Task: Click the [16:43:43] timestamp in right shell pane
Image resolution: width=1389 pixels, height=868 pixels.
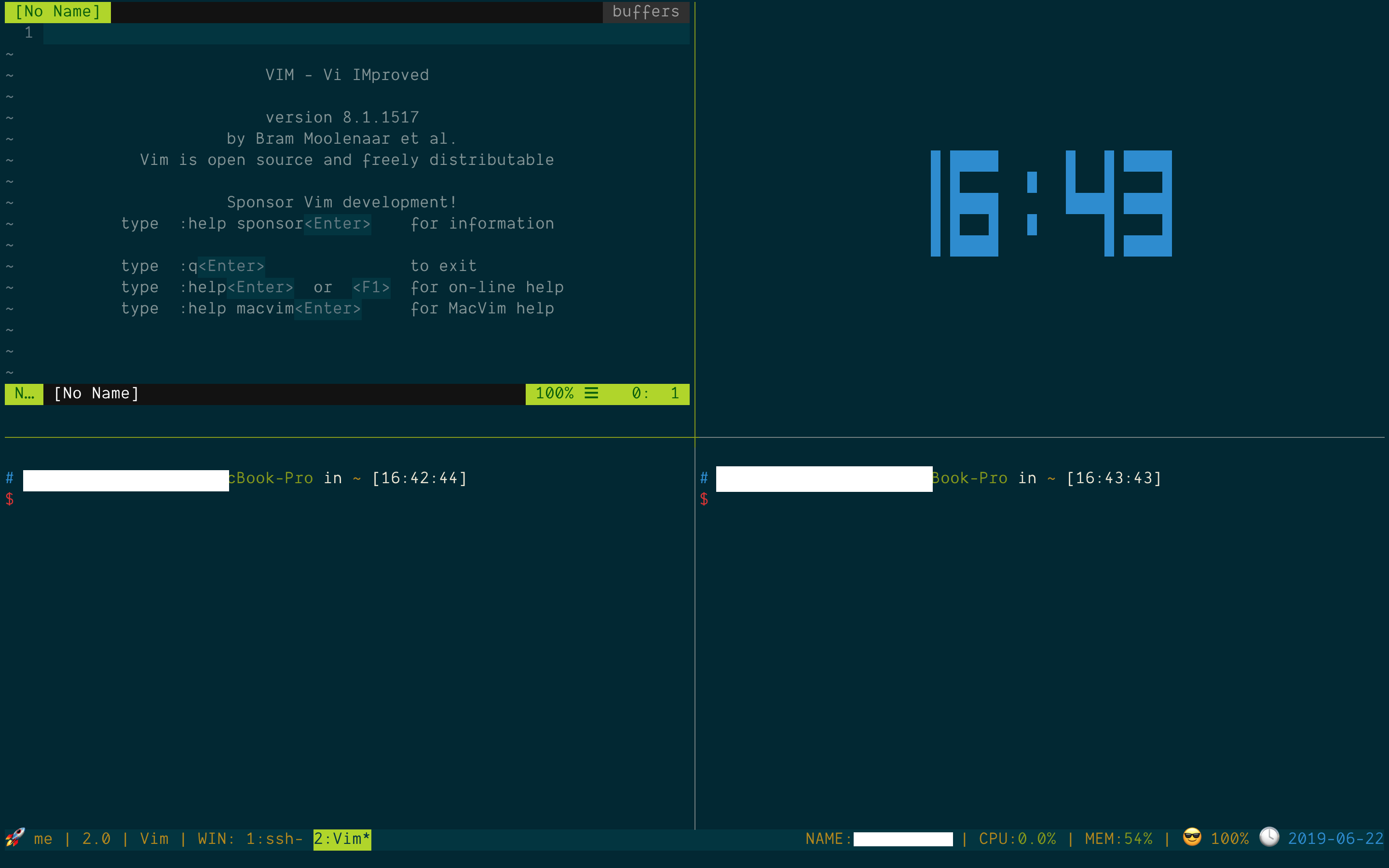Action: 1114,478
